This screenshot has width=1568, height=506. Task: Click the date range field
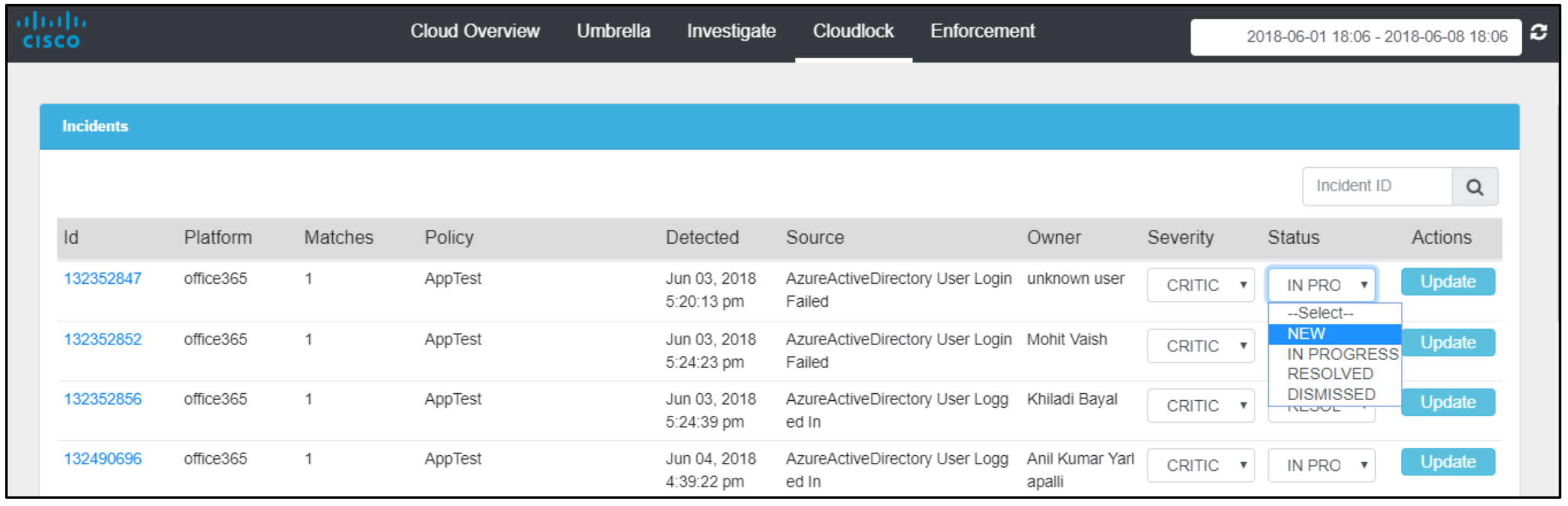pyautogui.click(x=1356, y=37)
